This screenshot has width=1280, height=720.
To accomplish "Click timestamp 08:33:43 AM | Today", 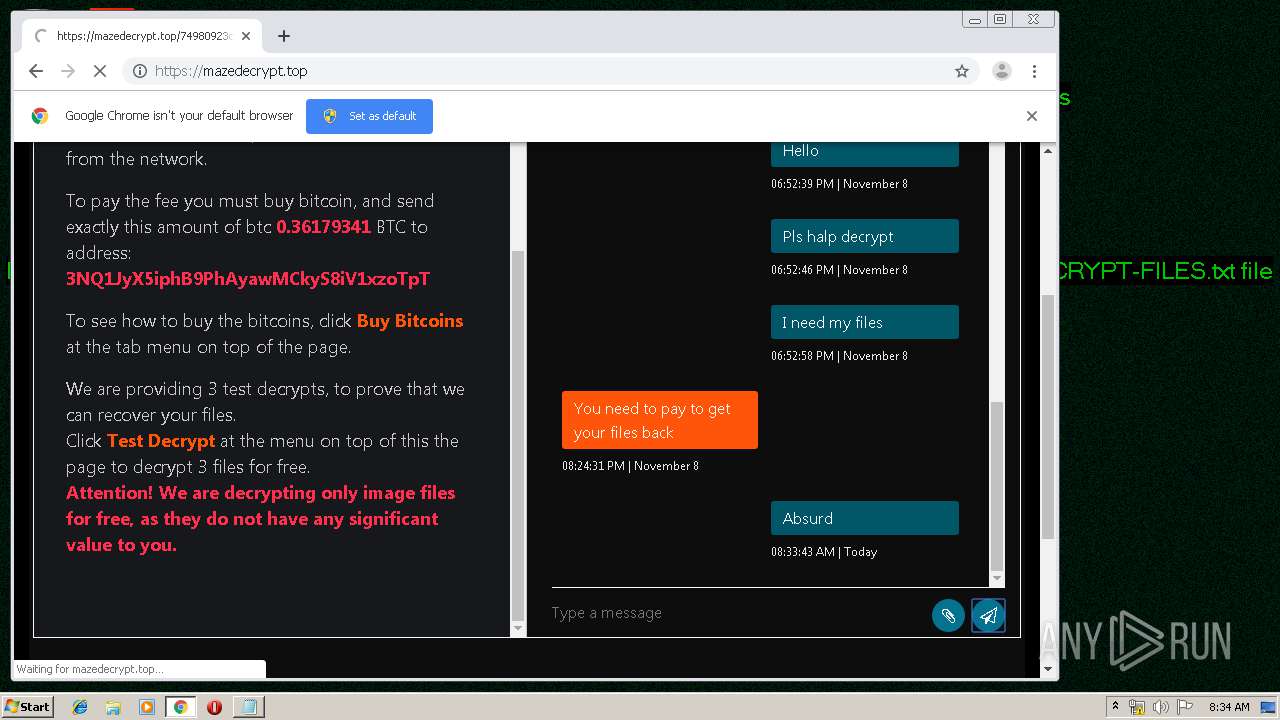I will point(824,552).
